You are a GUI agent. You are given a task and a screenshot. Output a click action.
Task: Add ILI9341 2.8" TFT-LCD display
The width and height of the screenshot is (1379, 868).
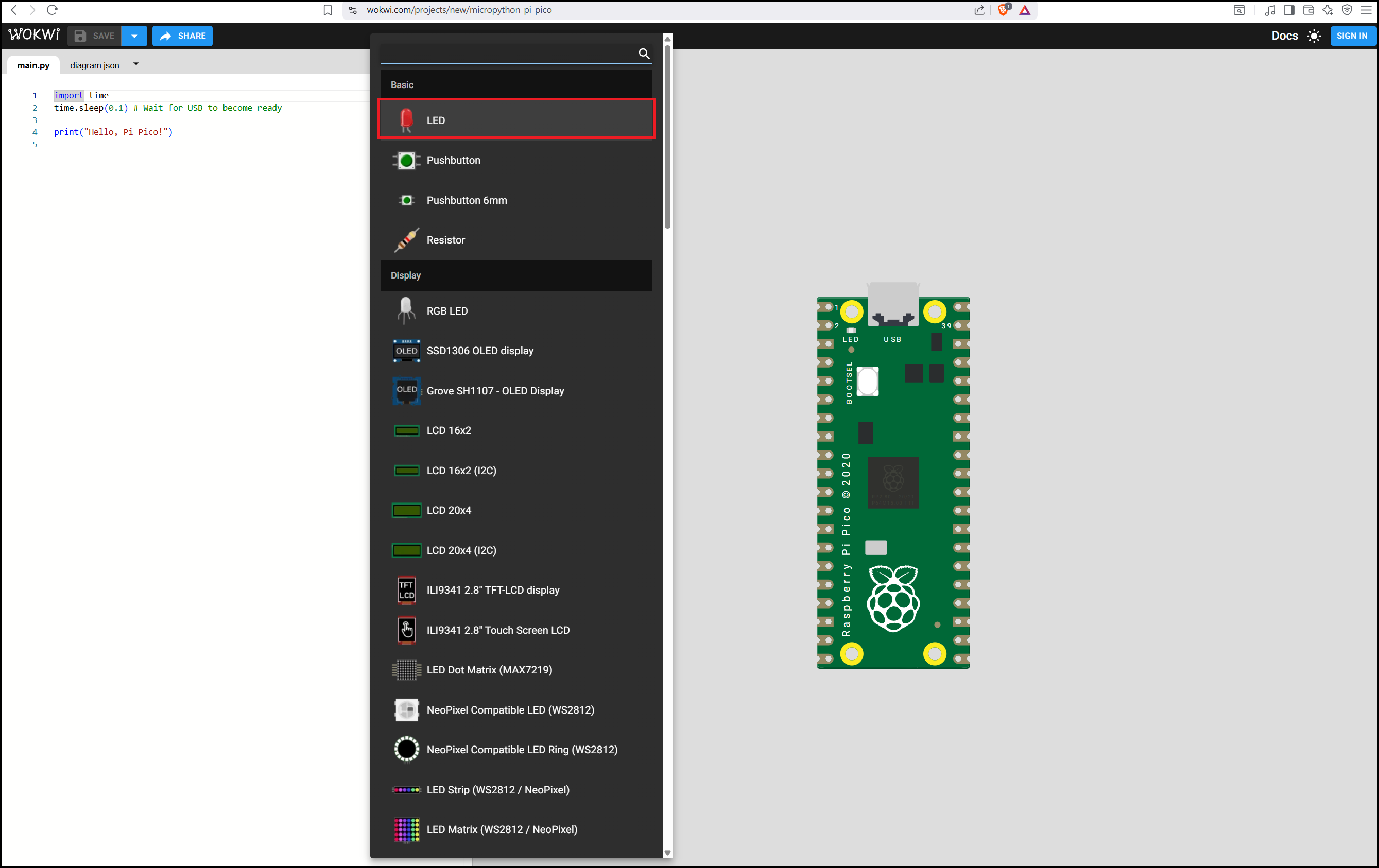(x=516, y=590)
